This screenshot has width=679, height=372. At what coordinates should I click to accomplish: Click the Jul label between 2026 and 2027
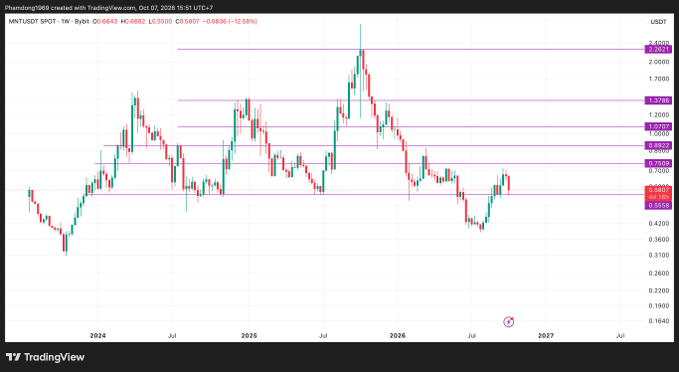[472, 336]
